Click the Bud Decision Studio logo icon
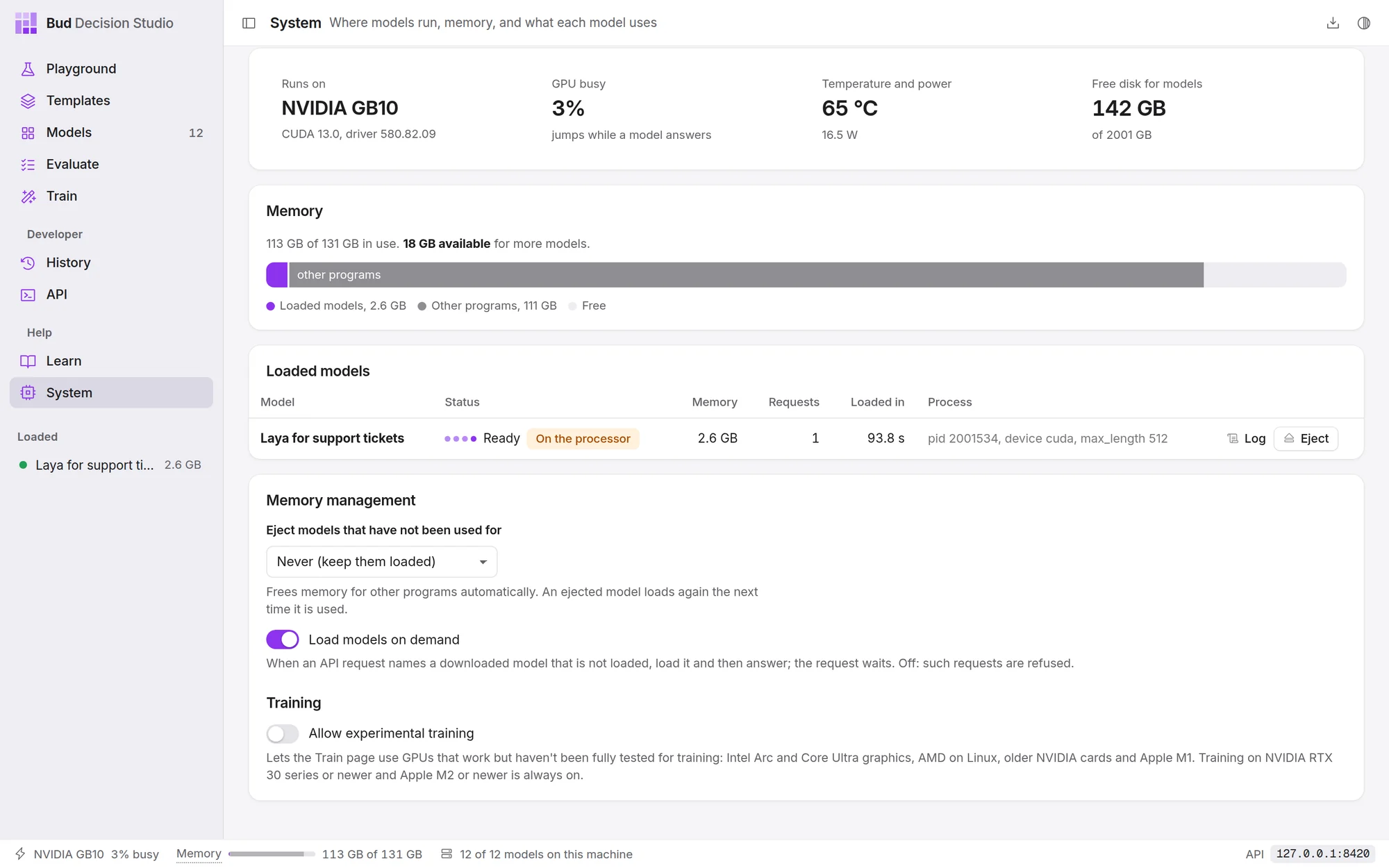 (26, 23)
